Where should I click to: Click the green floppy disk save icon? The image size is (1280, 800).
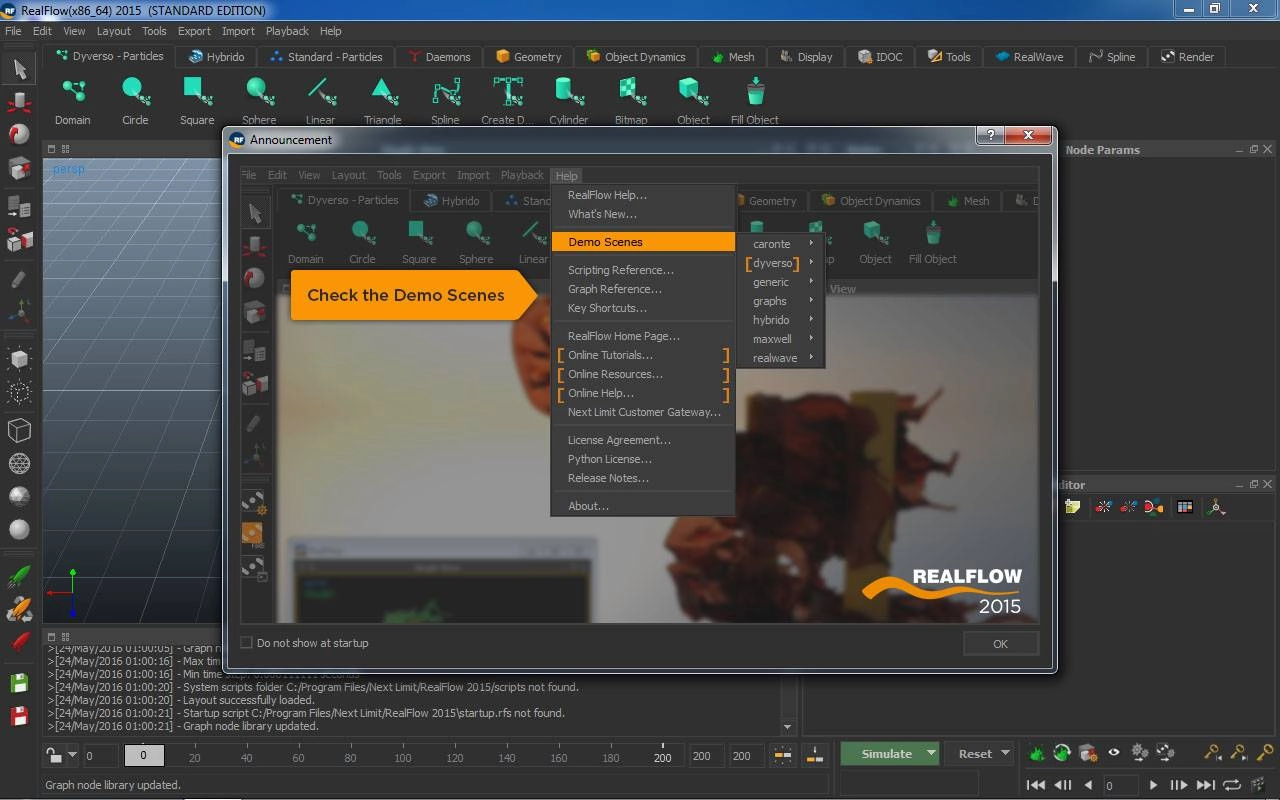[x=19, y=683]
